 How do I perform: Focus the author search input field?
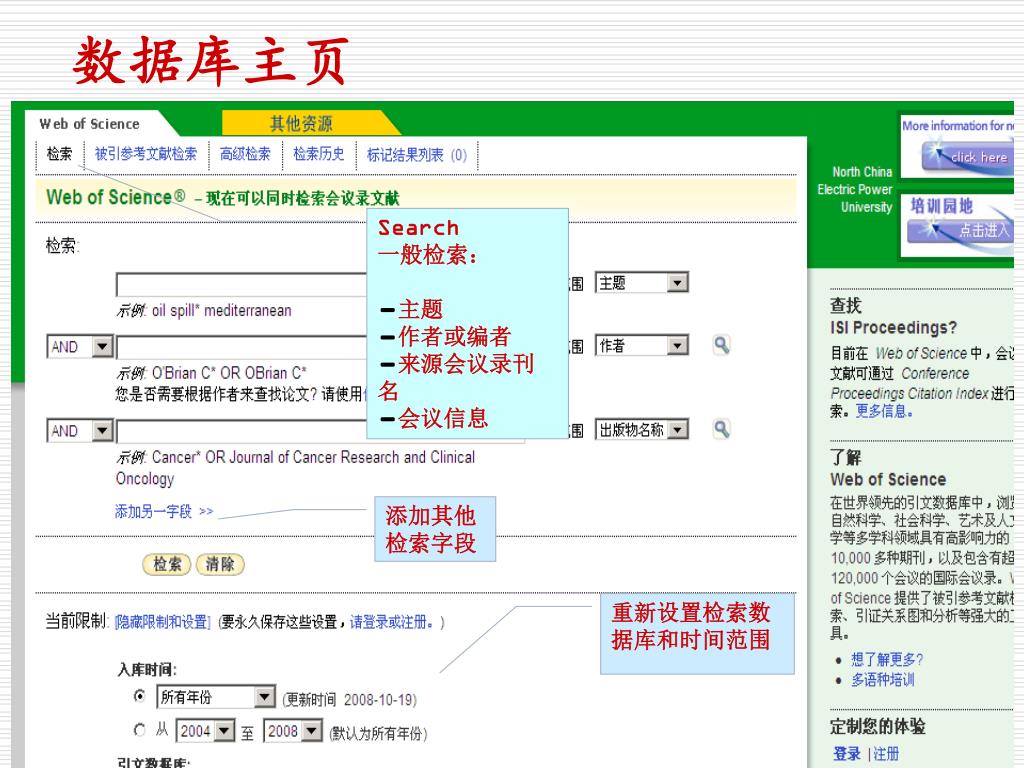point(242,347)
